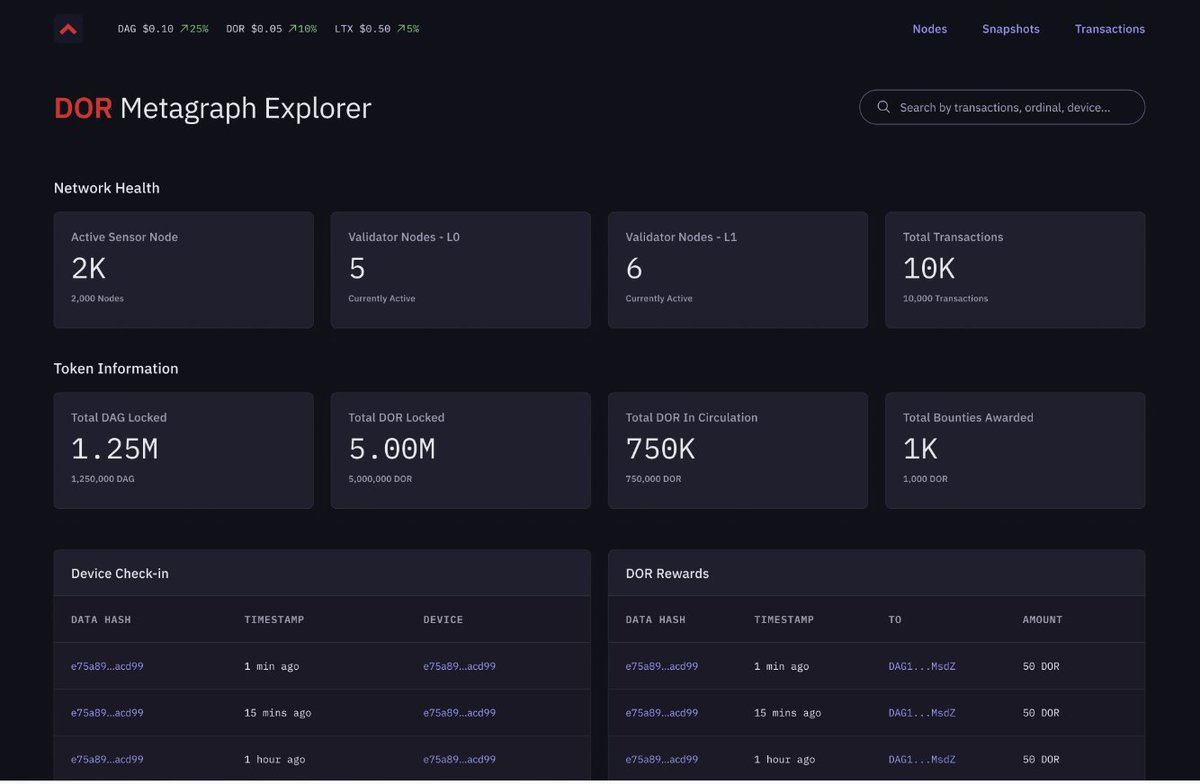Image resolution: width=1200 pixels, height=784 pixels.
Task: Open device link in 1 min ago check-in row
Action: [459, 666]
